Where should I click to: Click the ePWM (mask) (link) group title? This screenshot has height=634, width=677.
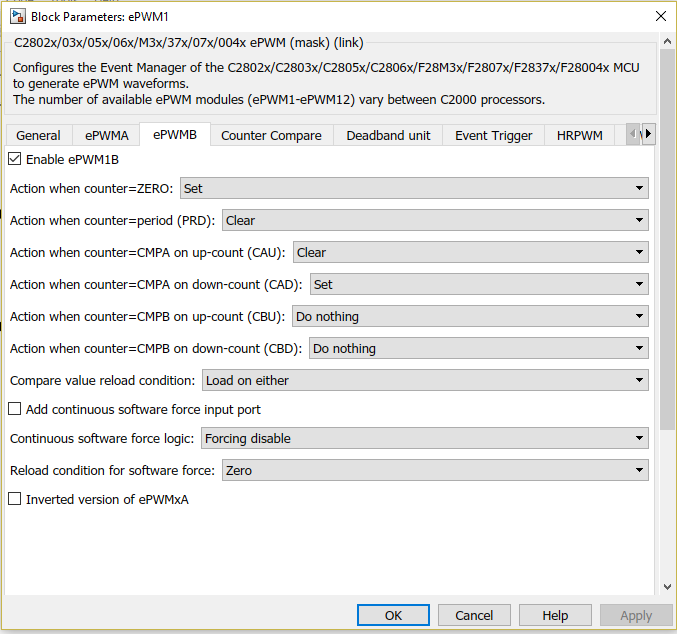point(189,43)
